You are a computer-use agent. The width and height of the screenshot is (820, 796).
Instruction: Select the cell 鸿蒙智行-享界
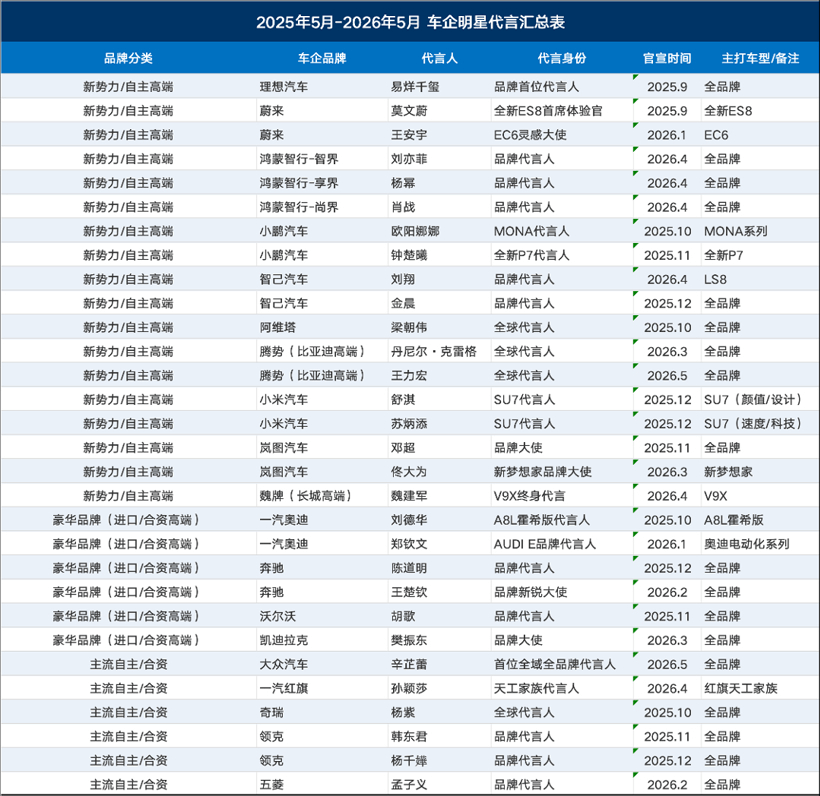click(299, 183)
